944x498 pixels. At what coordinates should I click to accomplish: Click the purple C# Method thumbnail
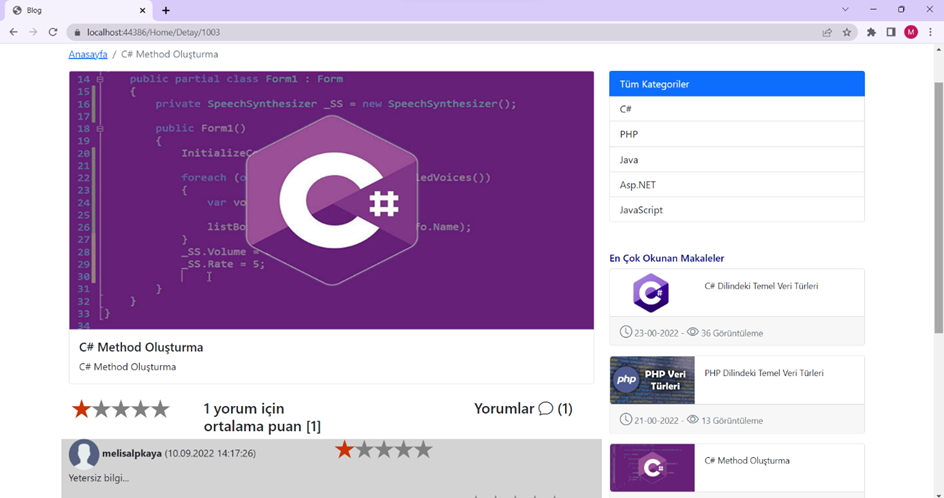(652, 468)
